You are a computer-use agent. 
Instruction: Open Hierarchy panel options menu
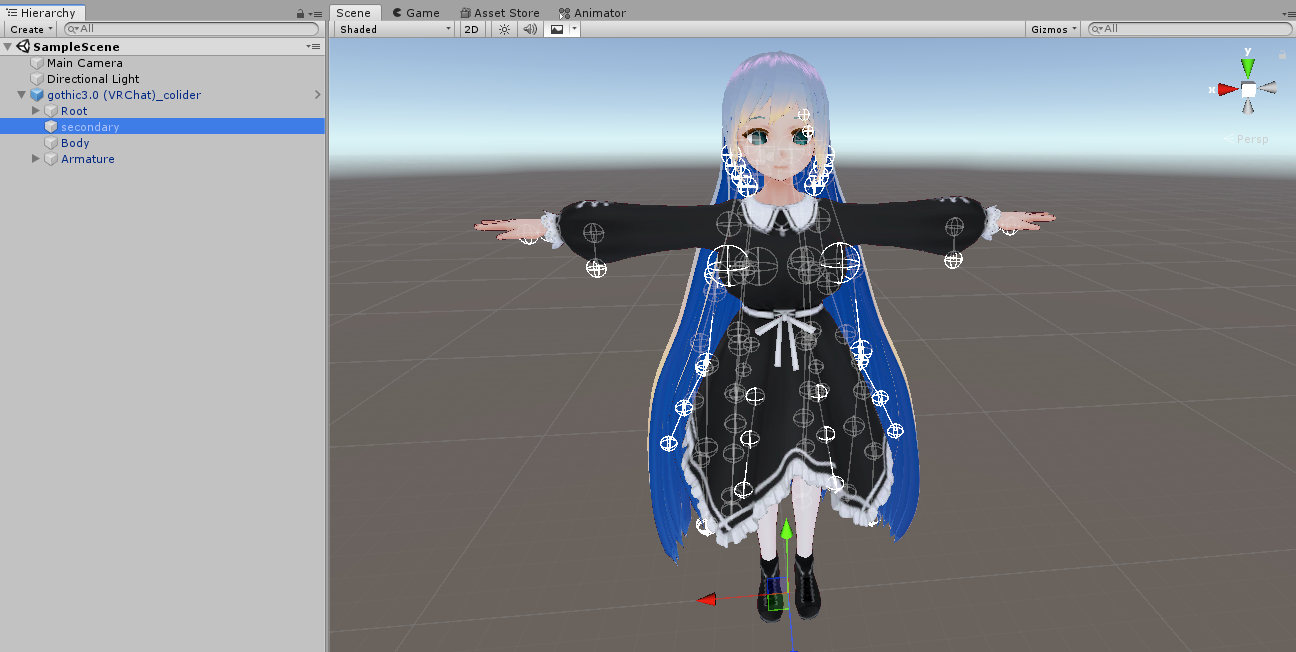pyautogui.click(x=315, y=14)
